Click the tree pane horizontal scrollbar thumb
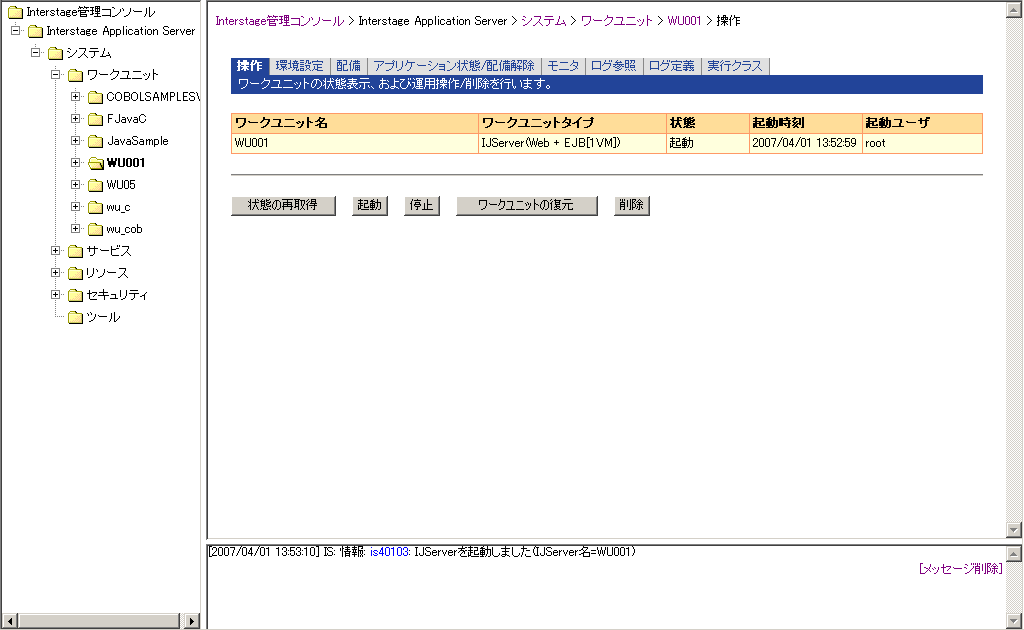Screen dimensions: 1024x630 click(99, 621)
